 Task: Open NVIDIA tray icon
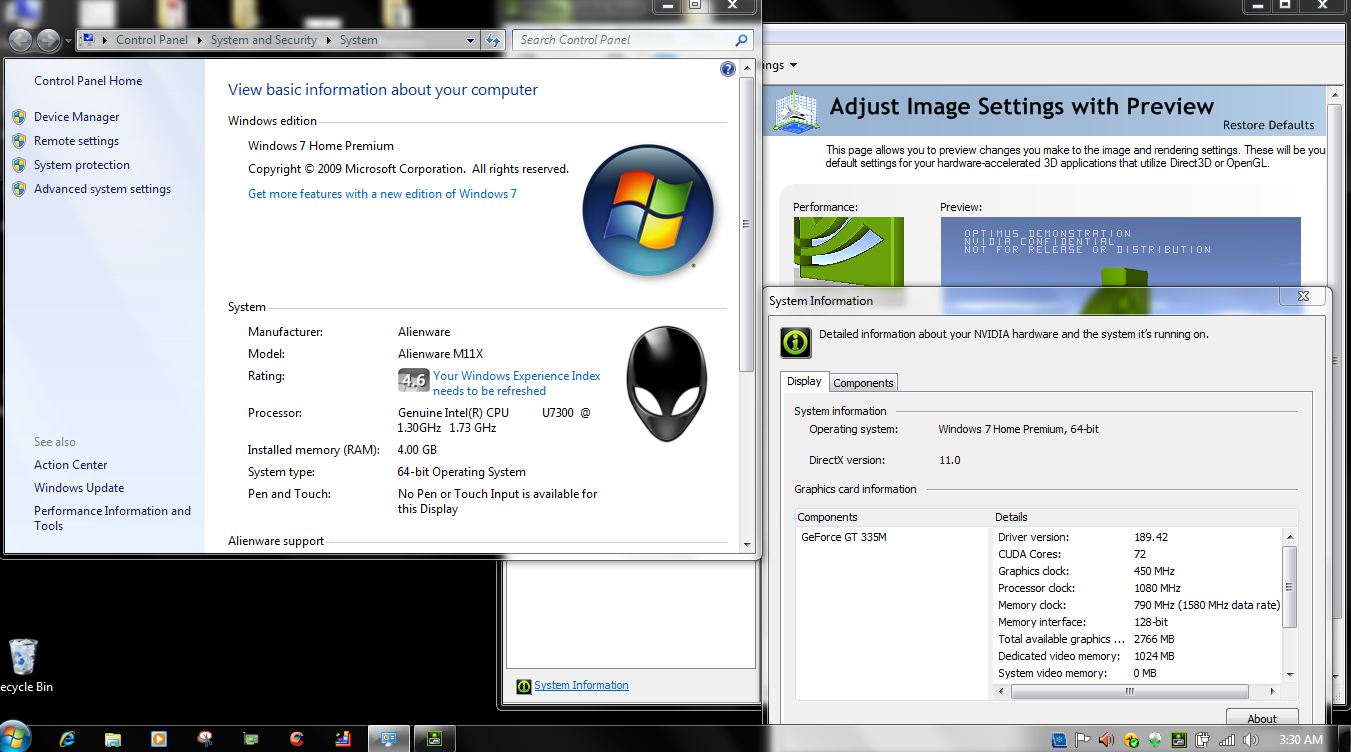[x=1179, y=741]
